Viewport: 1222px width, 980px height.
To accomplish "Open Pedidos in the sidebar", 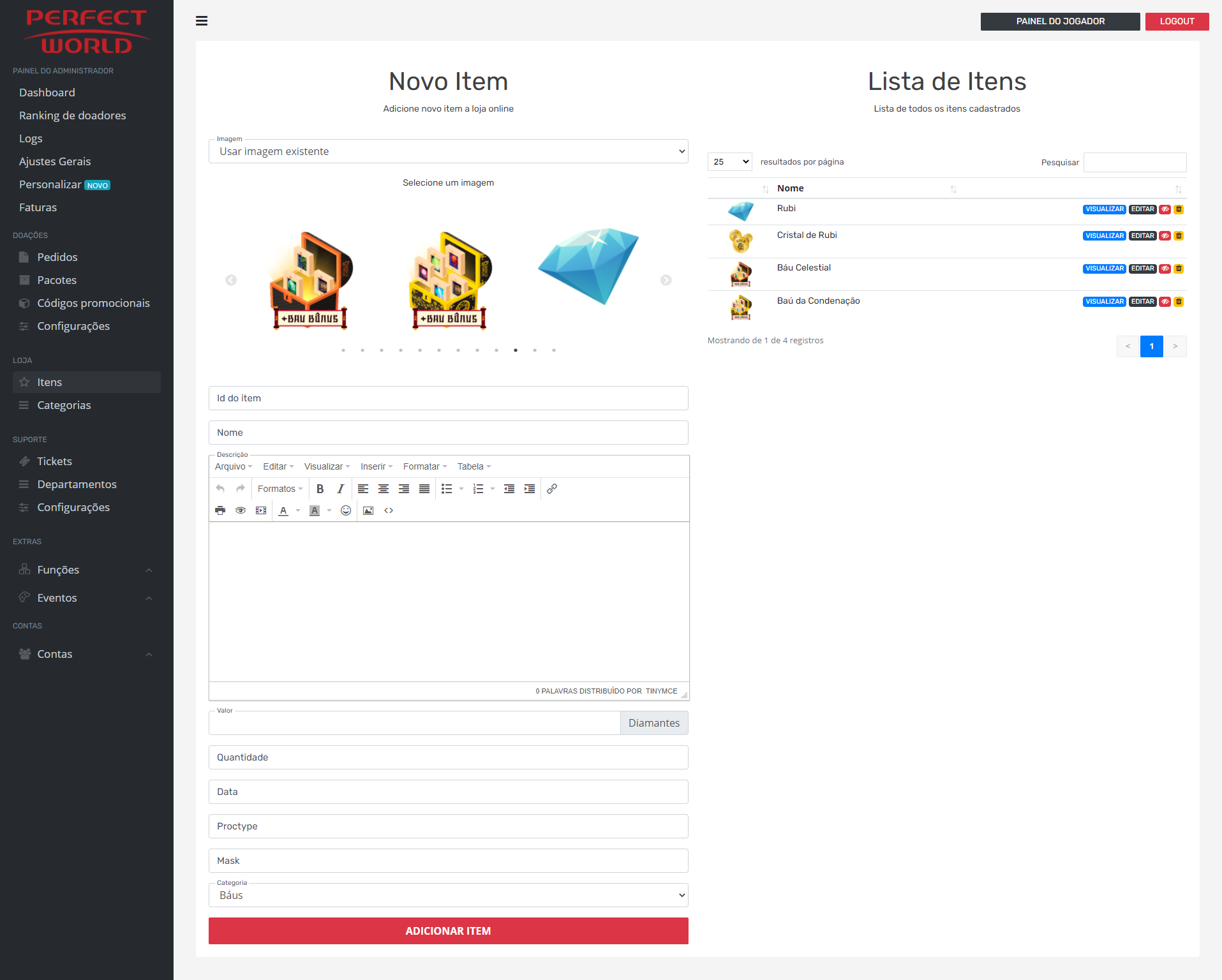I will [x=86, y=257].
